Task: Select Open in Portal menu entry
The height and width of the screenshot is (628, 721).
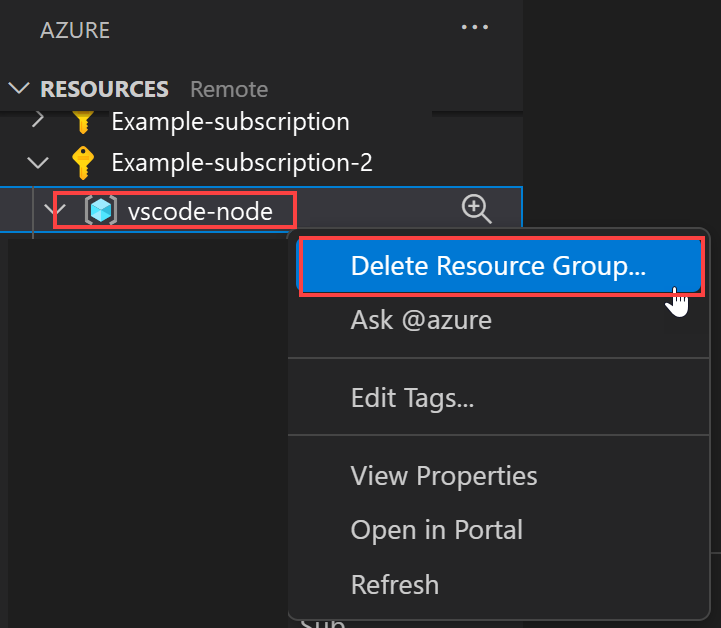Action: point(436,529)
